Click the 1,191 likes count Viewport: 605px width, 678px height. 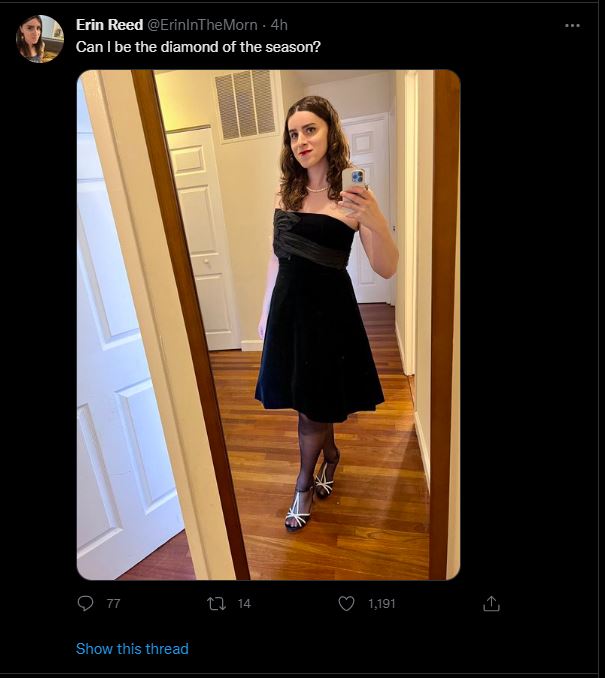pos(381,604)
